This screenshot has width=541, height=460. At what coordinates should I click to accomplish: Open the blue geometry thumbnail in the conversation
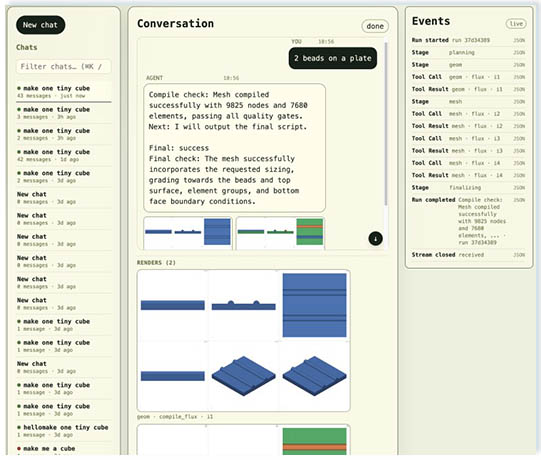188,232
